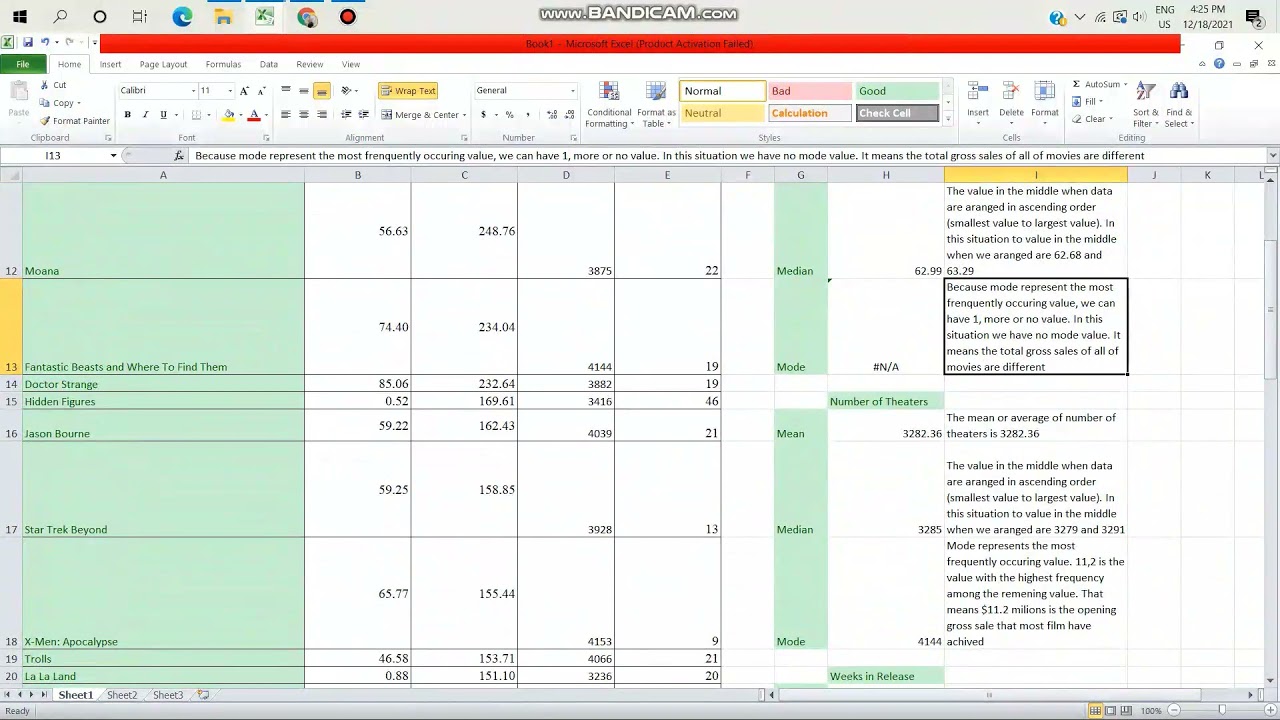Switch to Sheet2 worksheet tab

click(x=122, y=695)
